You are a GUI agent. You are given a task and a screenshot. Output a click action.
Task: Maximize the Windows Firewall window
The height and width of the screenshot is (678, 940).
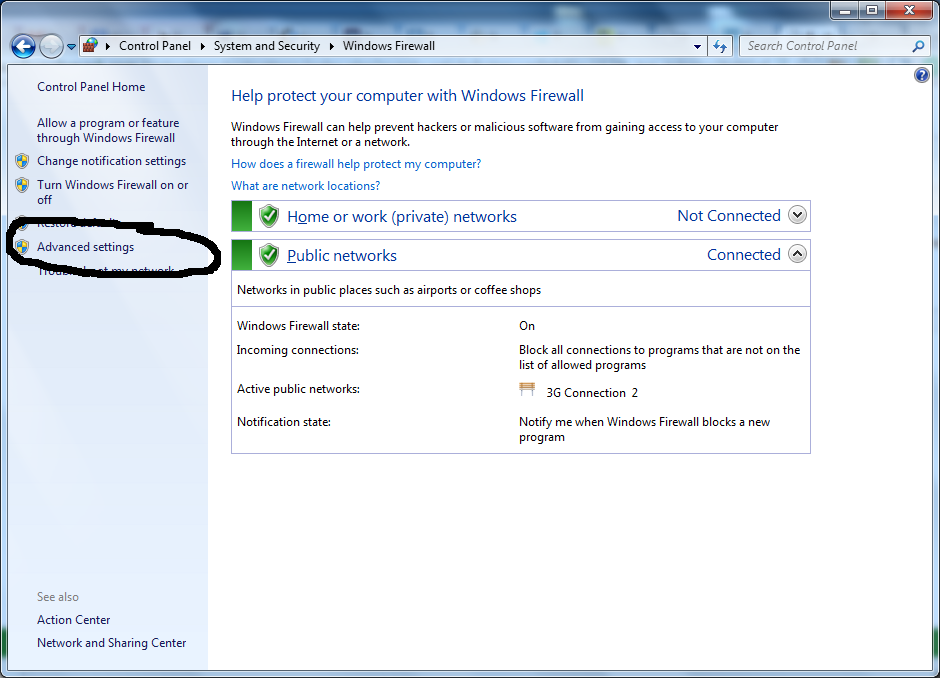click(x=872, y=10)
